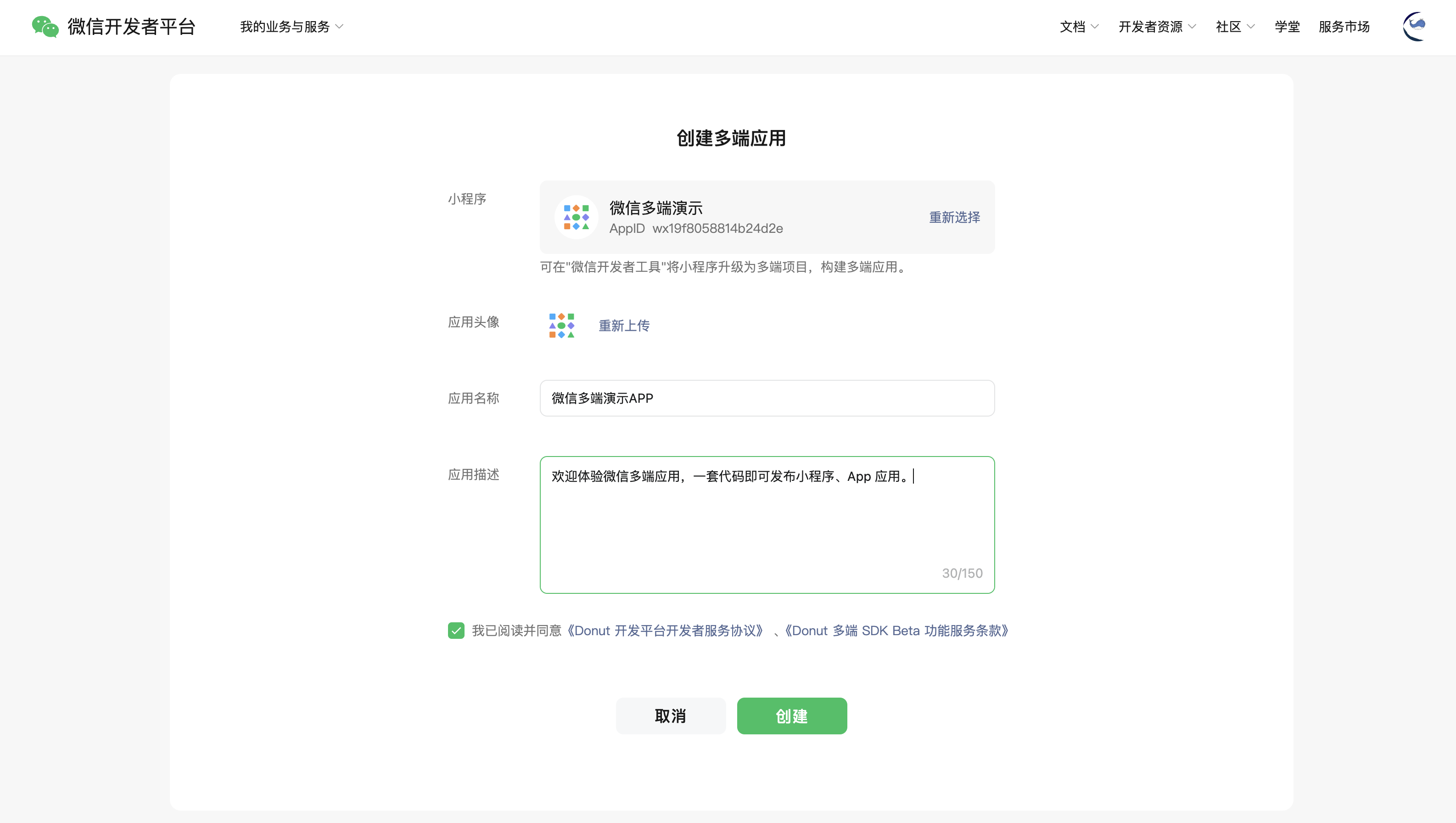
Task: Click the 创建多端应用 heading
Action: pos(731,138)
